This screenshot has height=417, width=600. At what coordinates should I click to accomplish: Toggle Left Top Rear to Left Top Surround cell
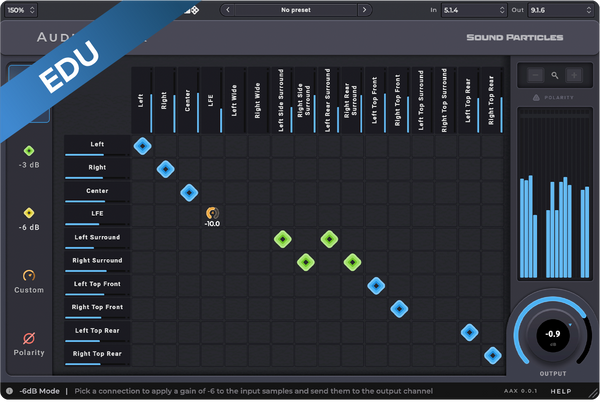click(x=422, y=332)
